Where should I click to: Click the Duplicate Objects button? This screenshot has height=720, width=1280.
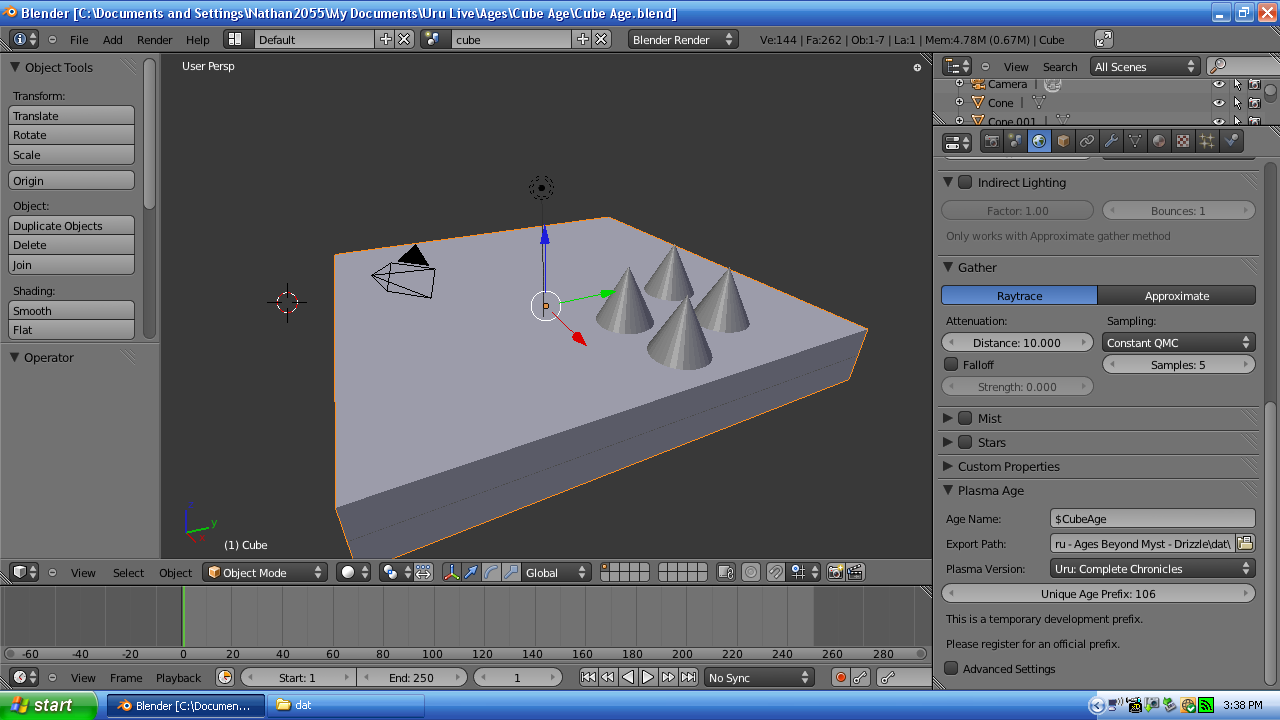point(71,226)
